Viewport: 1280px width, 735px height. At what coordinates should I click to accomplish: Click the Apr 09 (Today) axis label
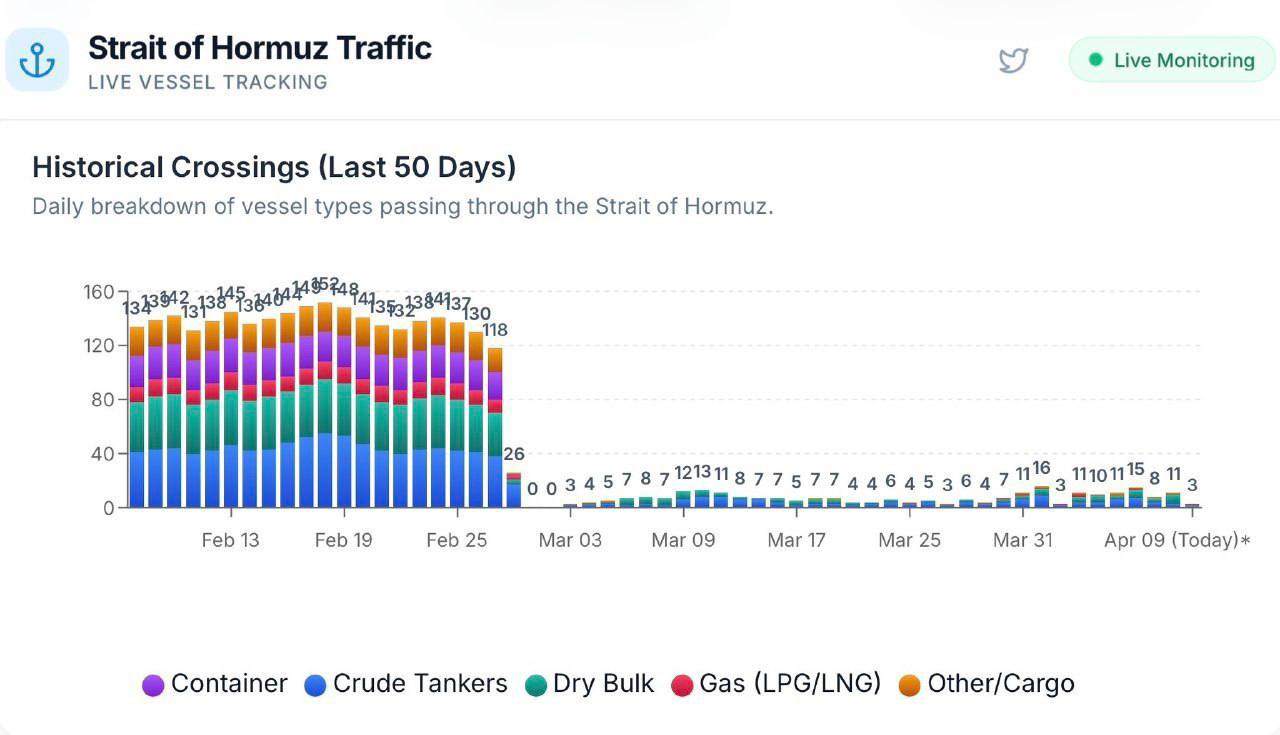(1171, 541)
